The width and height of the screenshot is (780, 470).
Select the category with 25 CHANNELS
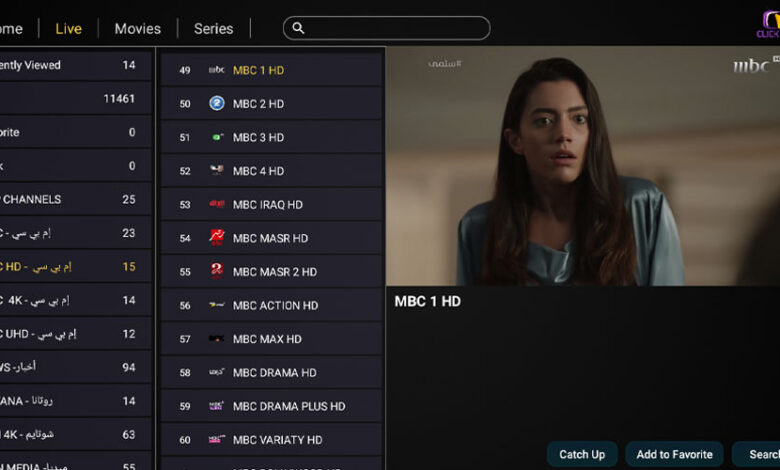[75, 199]
